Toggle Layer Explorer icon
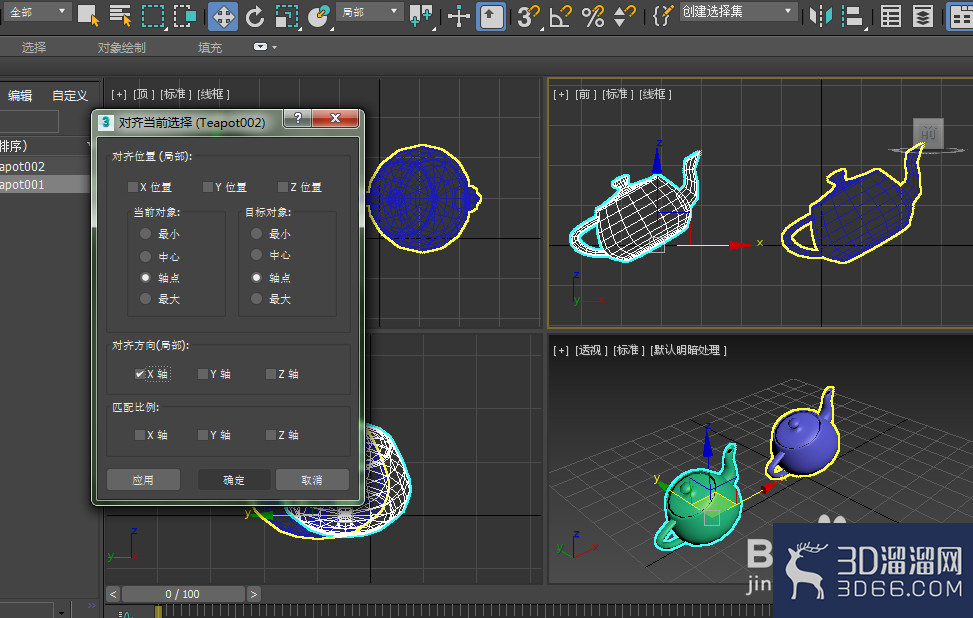973x618 pixels. pos(923,16)
